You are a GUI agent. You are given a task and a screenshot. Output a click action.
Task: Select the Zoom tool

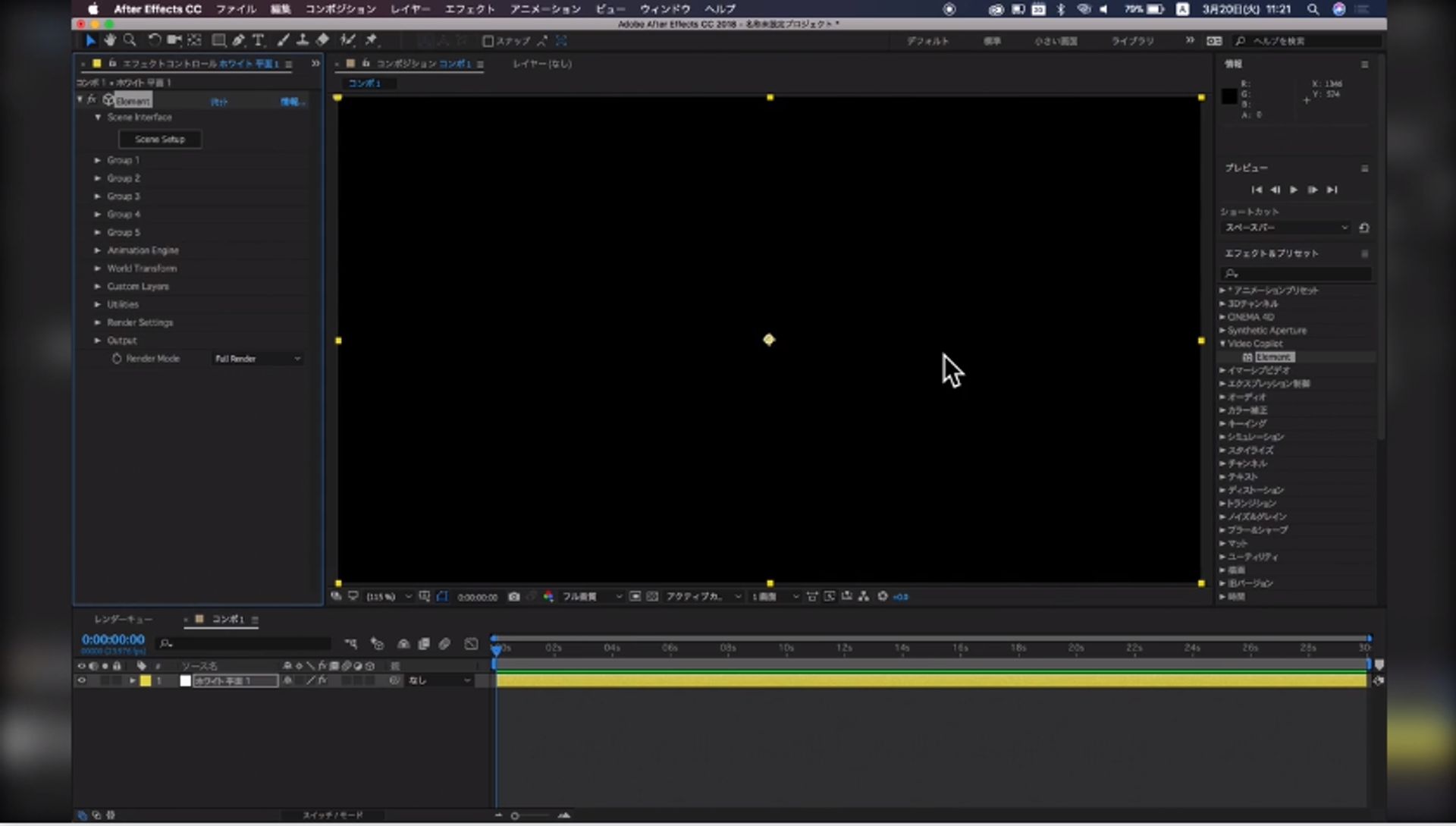tap(130, 41)
